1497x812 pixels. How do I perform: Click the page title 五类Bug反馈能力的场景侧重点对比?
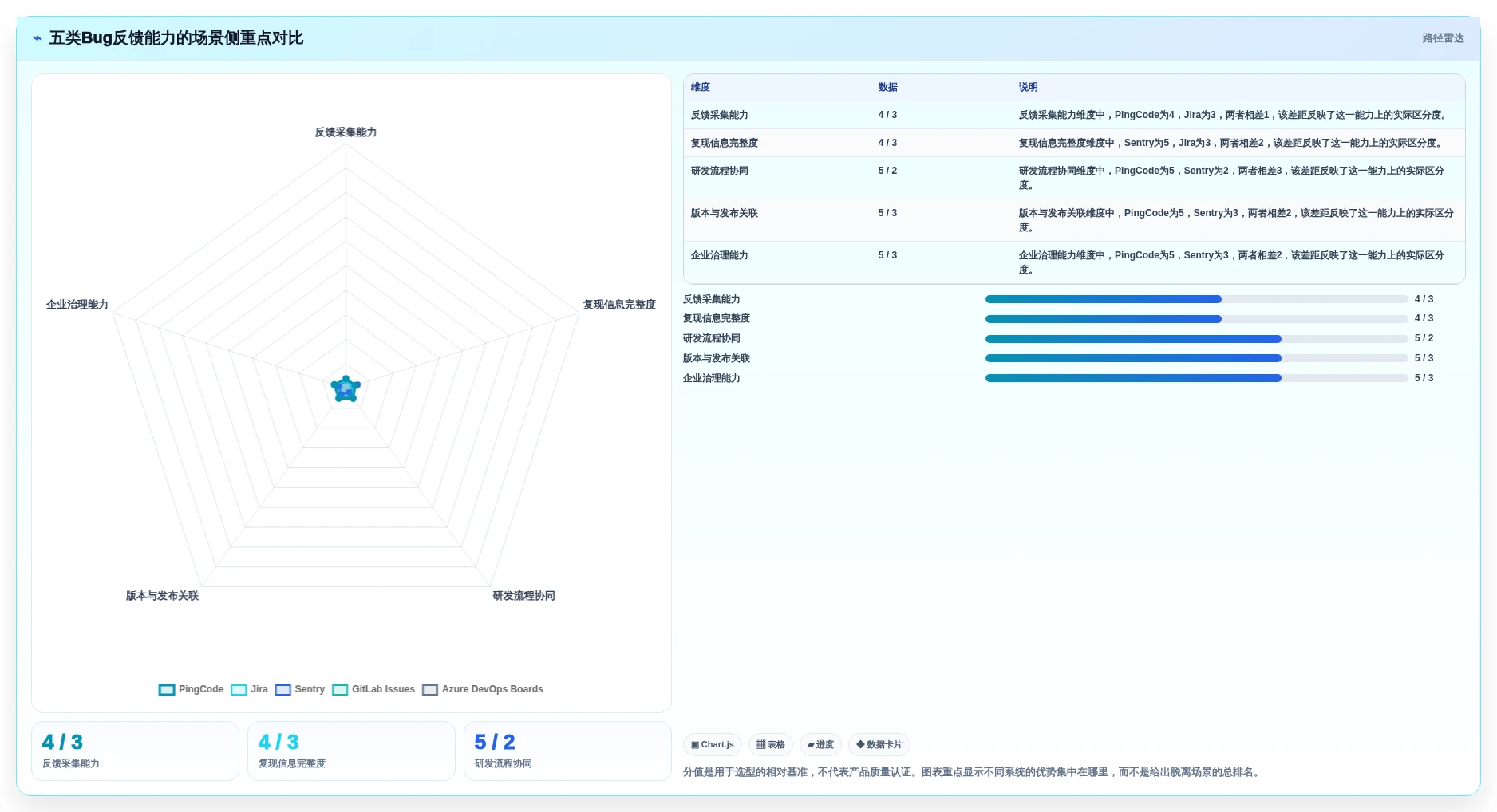(x=176, y=38)
